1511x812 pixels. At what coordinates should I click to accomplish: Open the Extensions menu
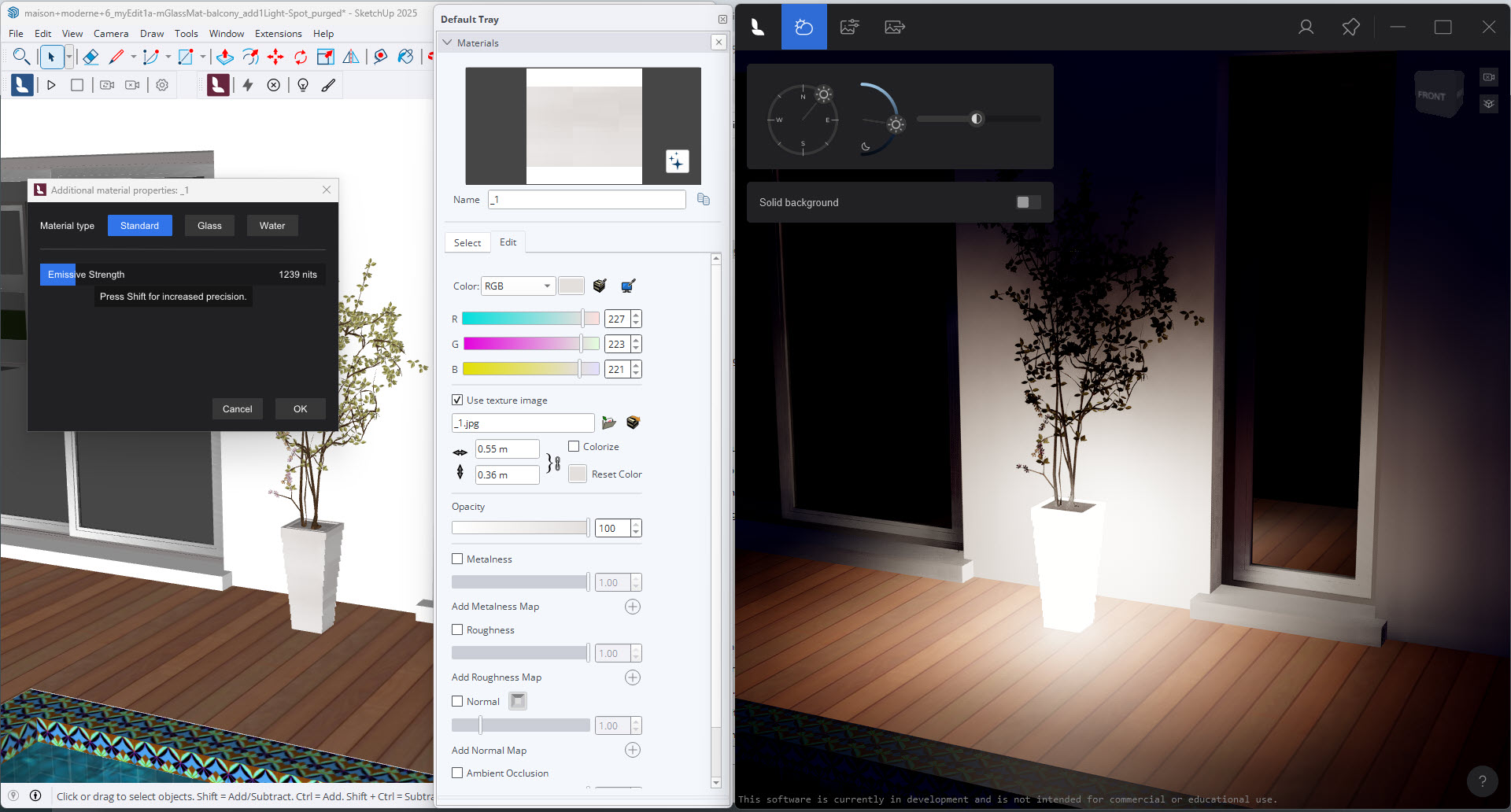point(278,34)
